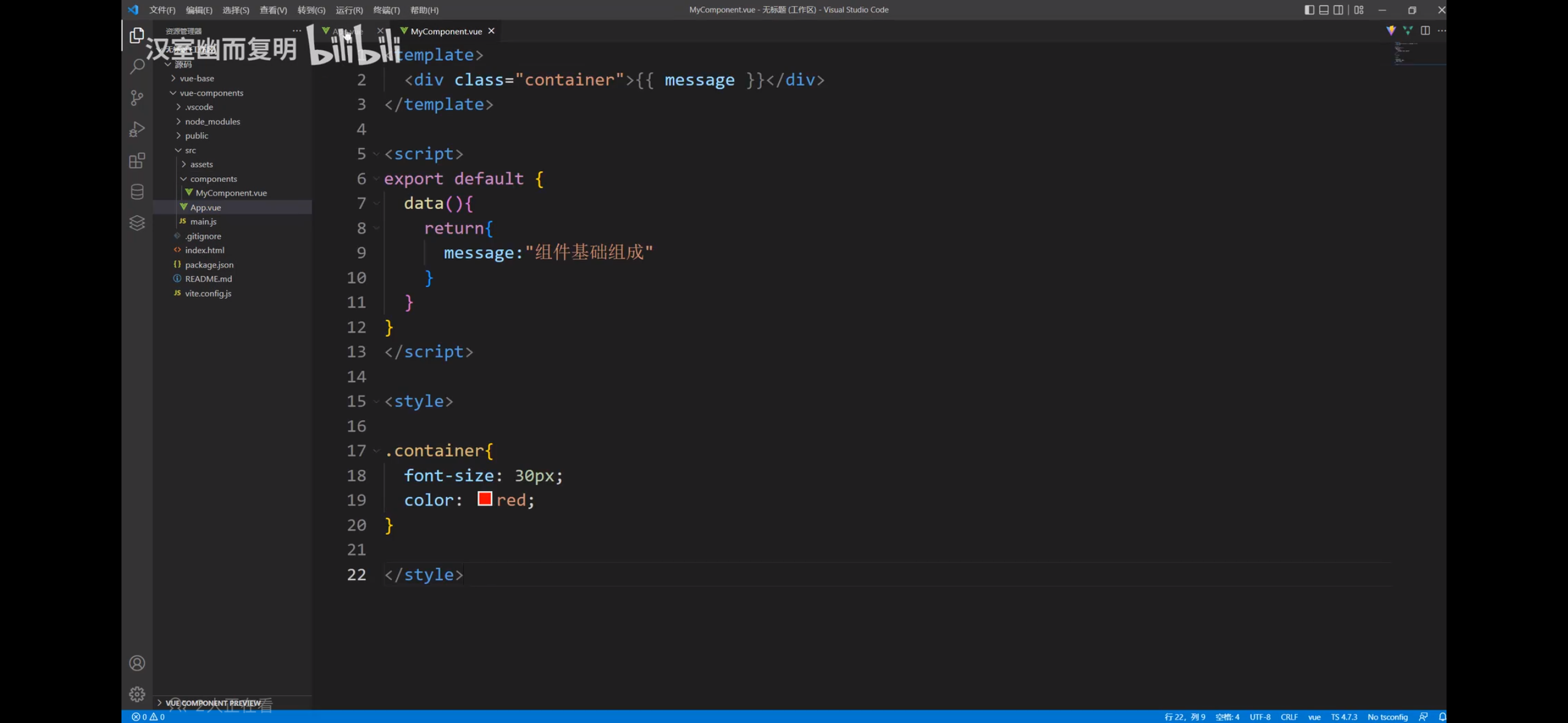Viewport: 1568px width, 723px height.
Task: Open the Search view in activity bar
Action: click(x=137, y=66)
